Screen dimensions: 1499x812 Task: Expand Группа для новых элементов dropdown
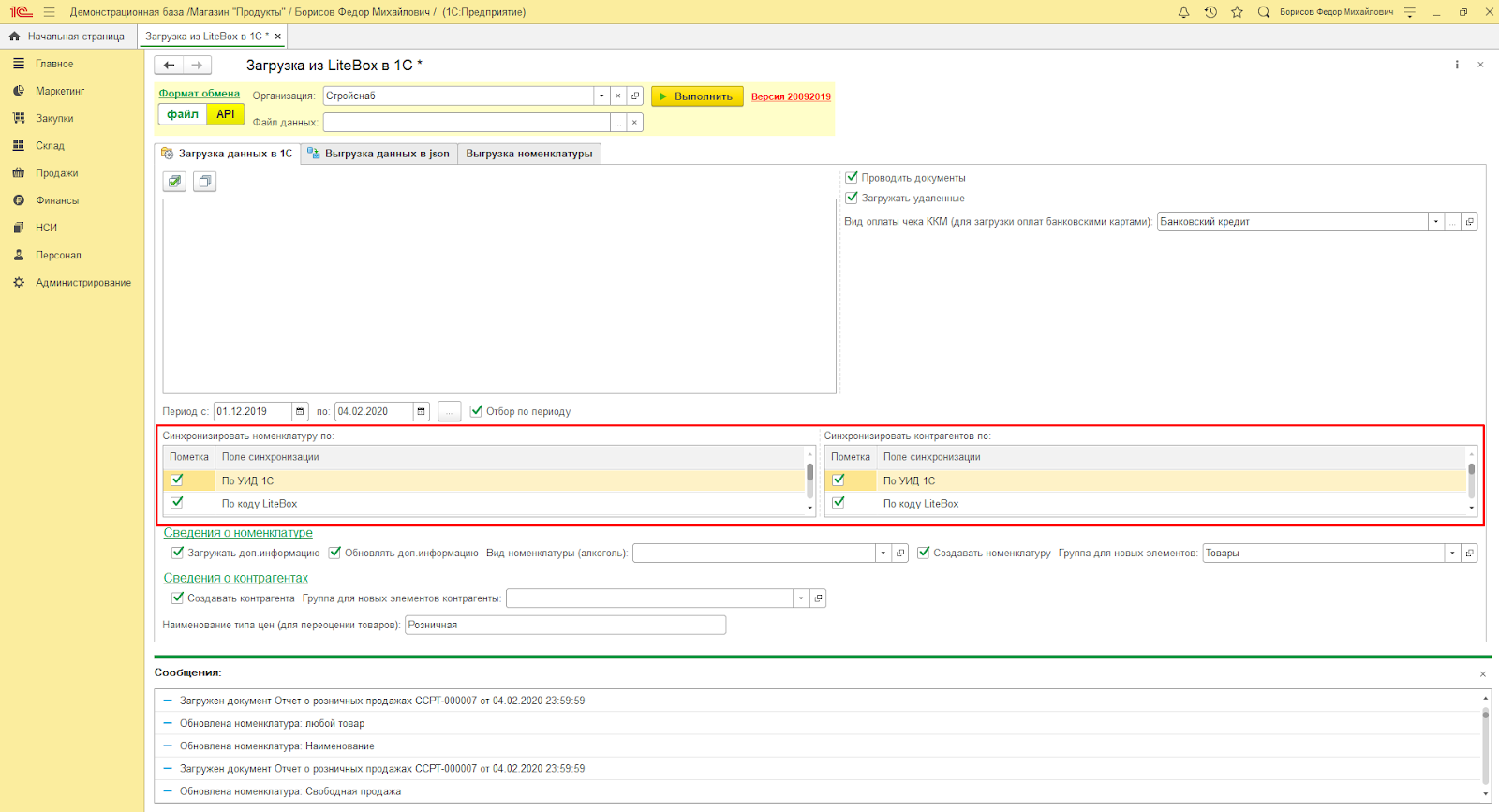point(1452,553)
